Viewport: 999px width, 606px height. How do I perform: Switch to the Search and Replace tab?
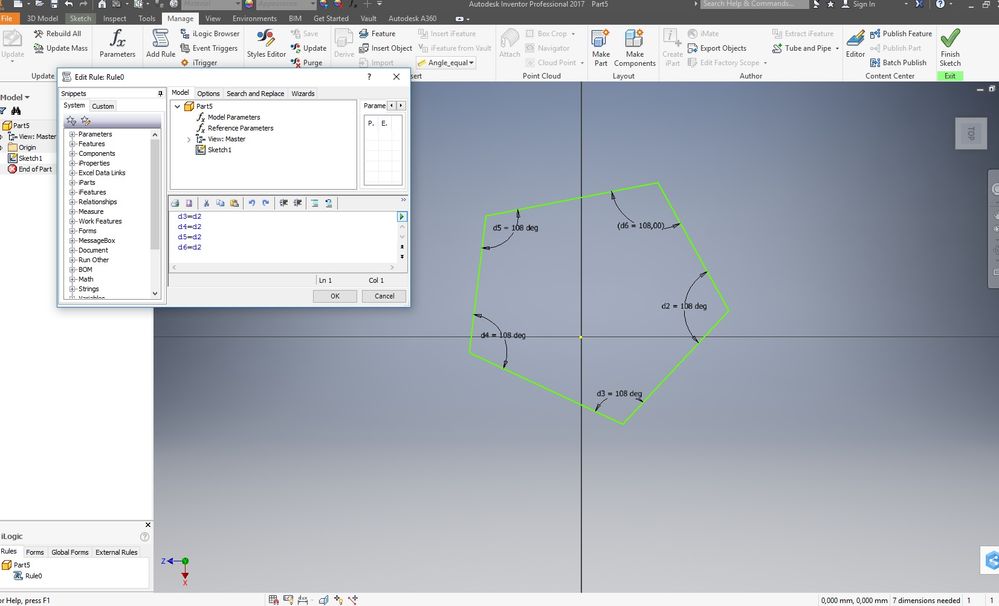point(255,94)
